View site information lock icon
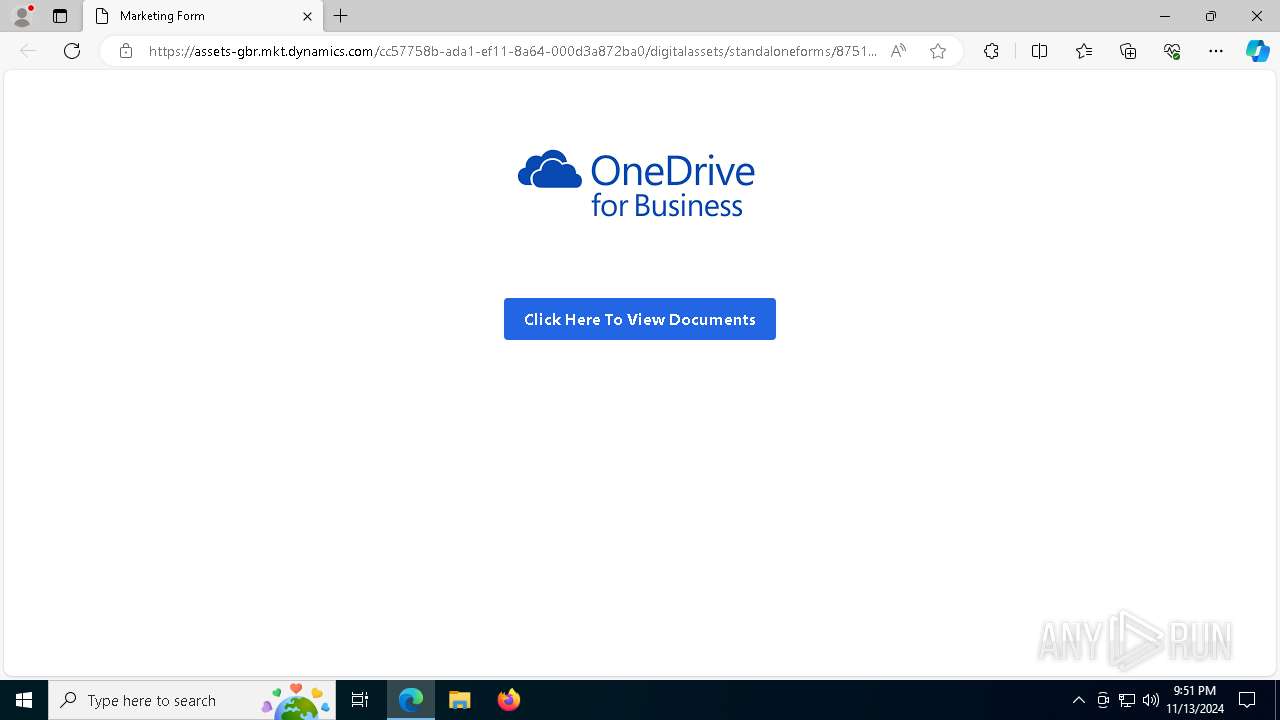 pos(126,51)
